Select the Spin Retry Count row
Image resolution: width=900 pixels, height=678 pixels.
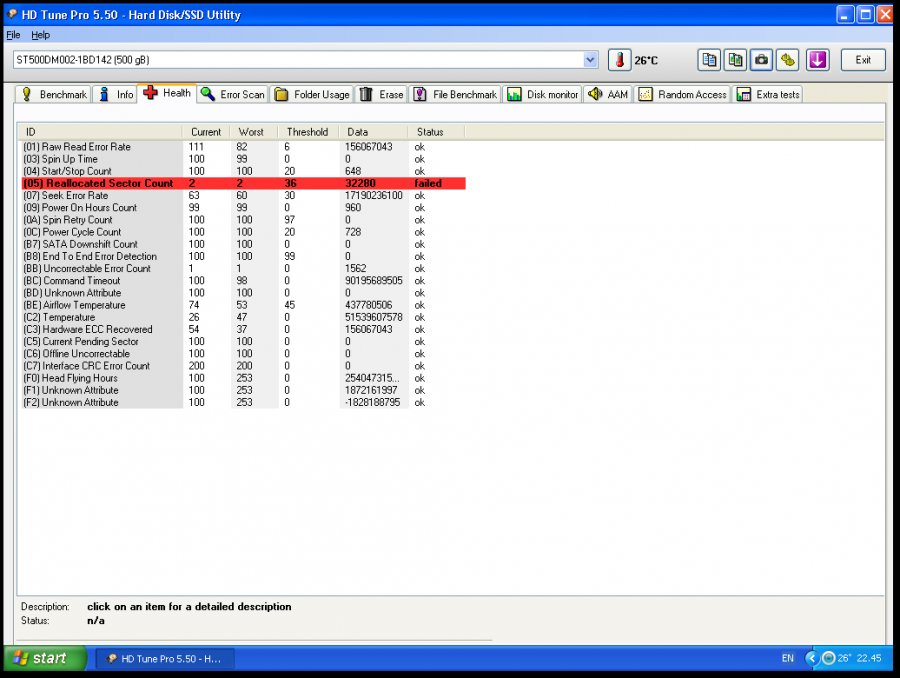(x=243, y=220)
